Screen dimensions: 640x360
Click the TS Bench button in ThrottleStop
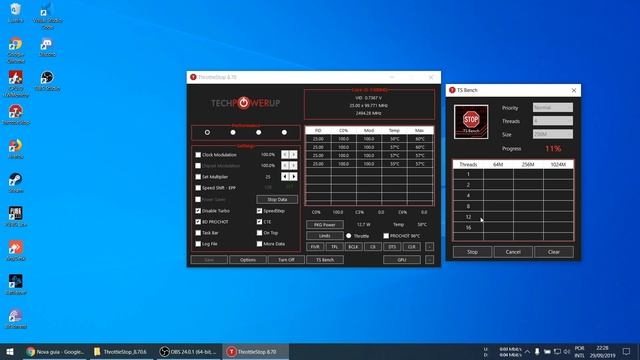tap(325, 260)
